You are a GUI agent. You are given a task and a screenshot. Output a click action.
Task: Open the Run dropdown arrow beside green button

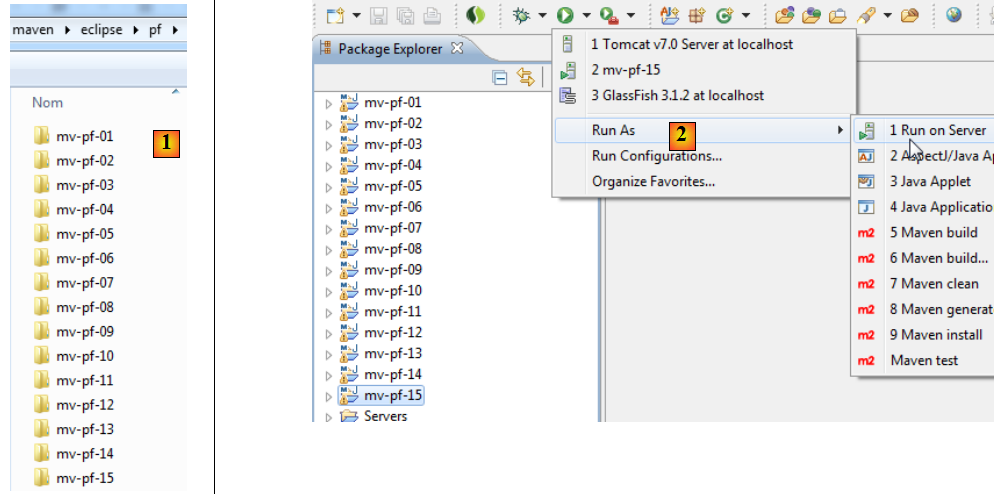(585, 16)
